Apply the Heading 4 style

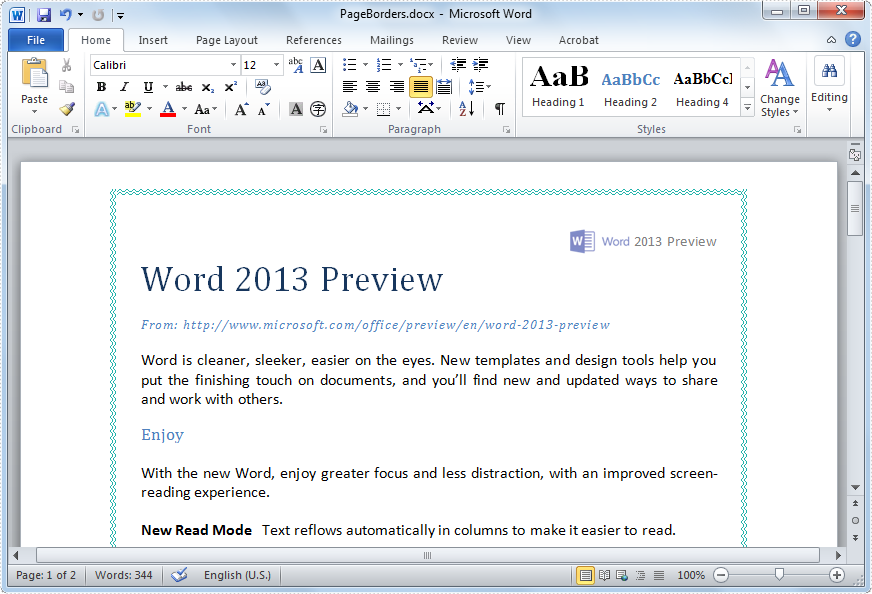[x=702, y=86]
